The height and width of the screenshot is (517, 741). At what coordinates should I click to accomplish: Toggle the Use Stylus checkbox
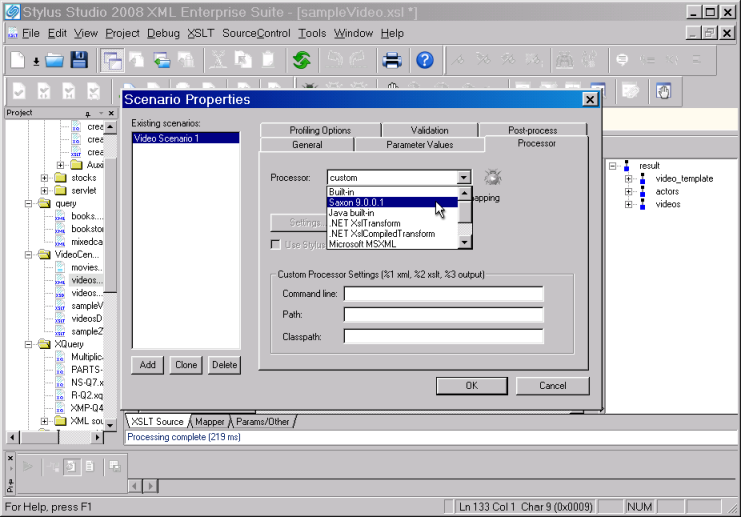tap(275, 244)
